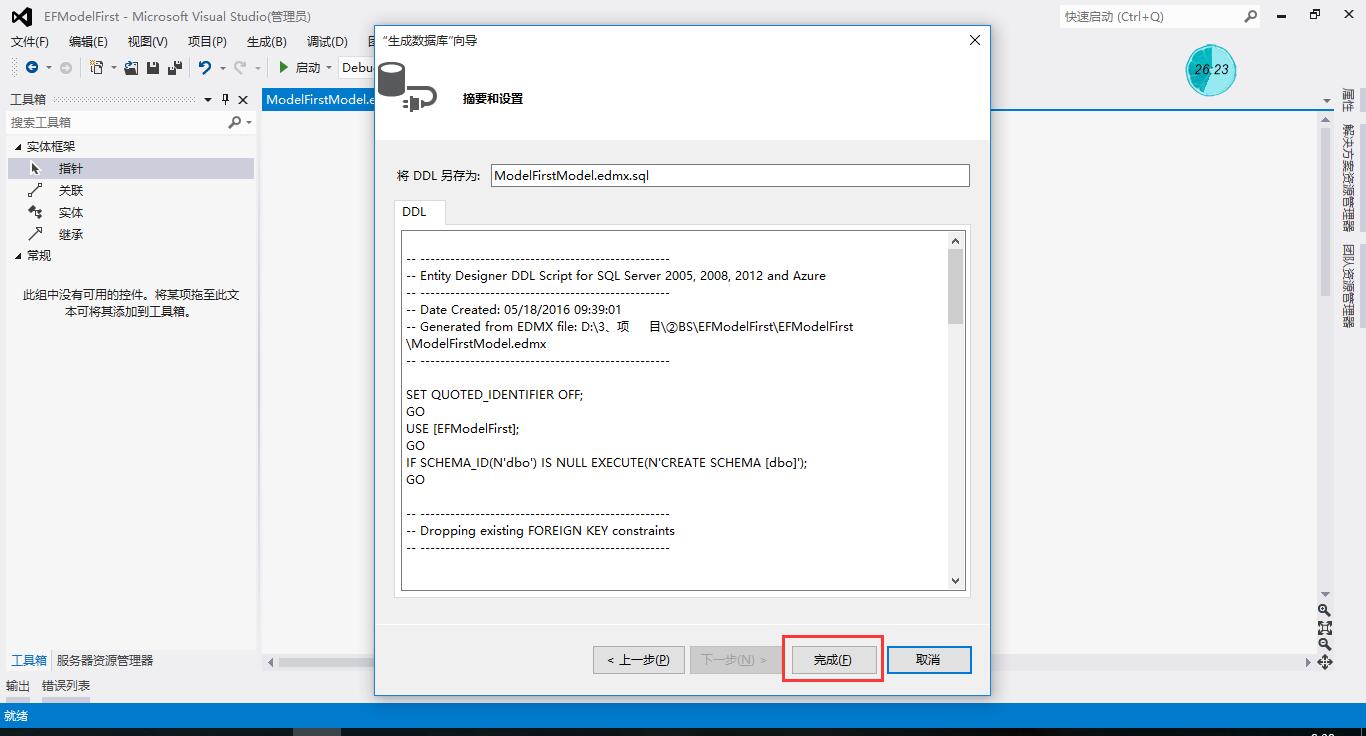Image resolution: width=1366 pixels, height=736 pixels.
Task: Select the 关联 toolbox item
Action: tap(131, 190)
